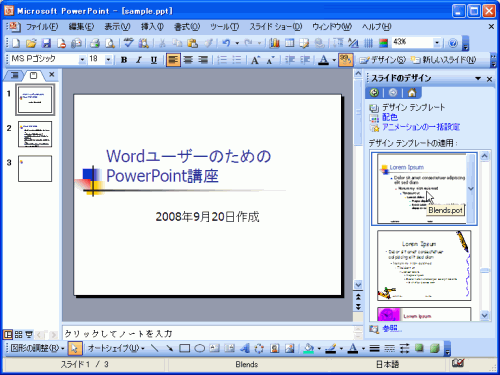Start slide show from view buttons
500x375 pixels.
click(x=29, y=334)
